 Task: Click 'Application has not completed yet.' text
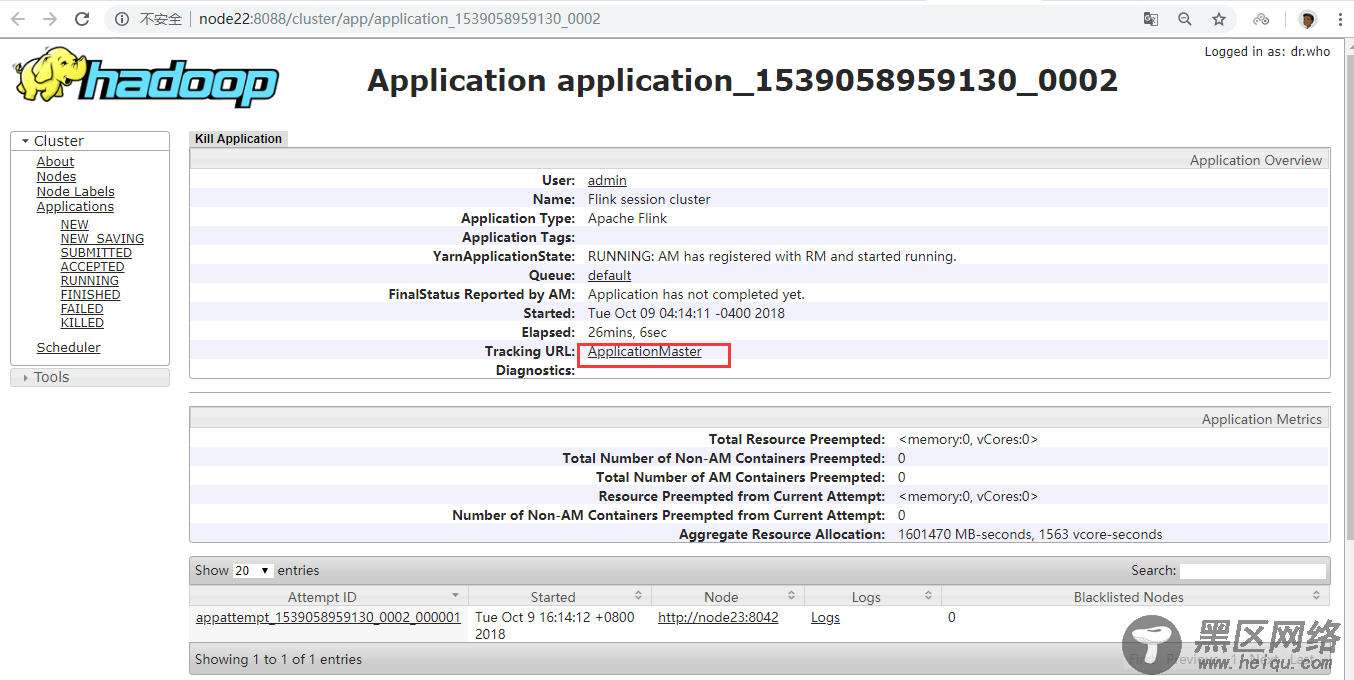(696, 295)
